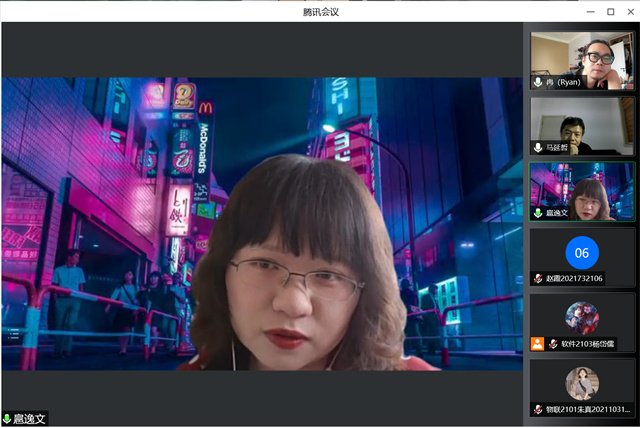The width and height of the screenshot is (640, 428).
Task: Click the main speaker video of 扈逸文
Action: click(x=262, y=224)
